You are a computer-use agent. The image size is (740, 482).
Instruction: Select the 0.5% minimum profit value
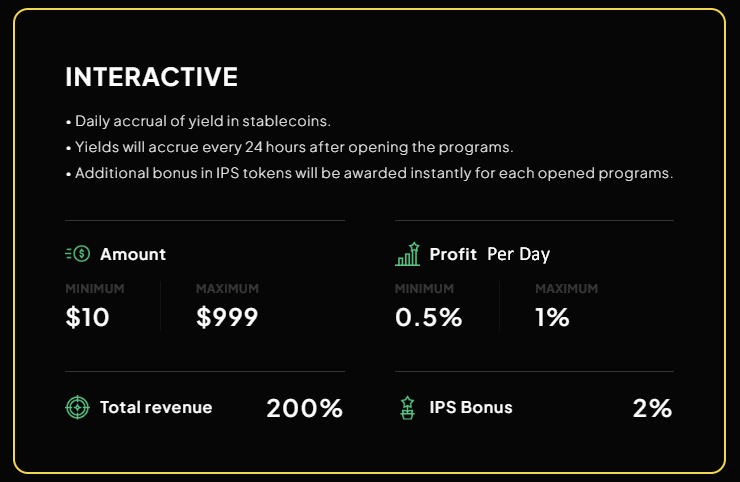pos(429,318)
